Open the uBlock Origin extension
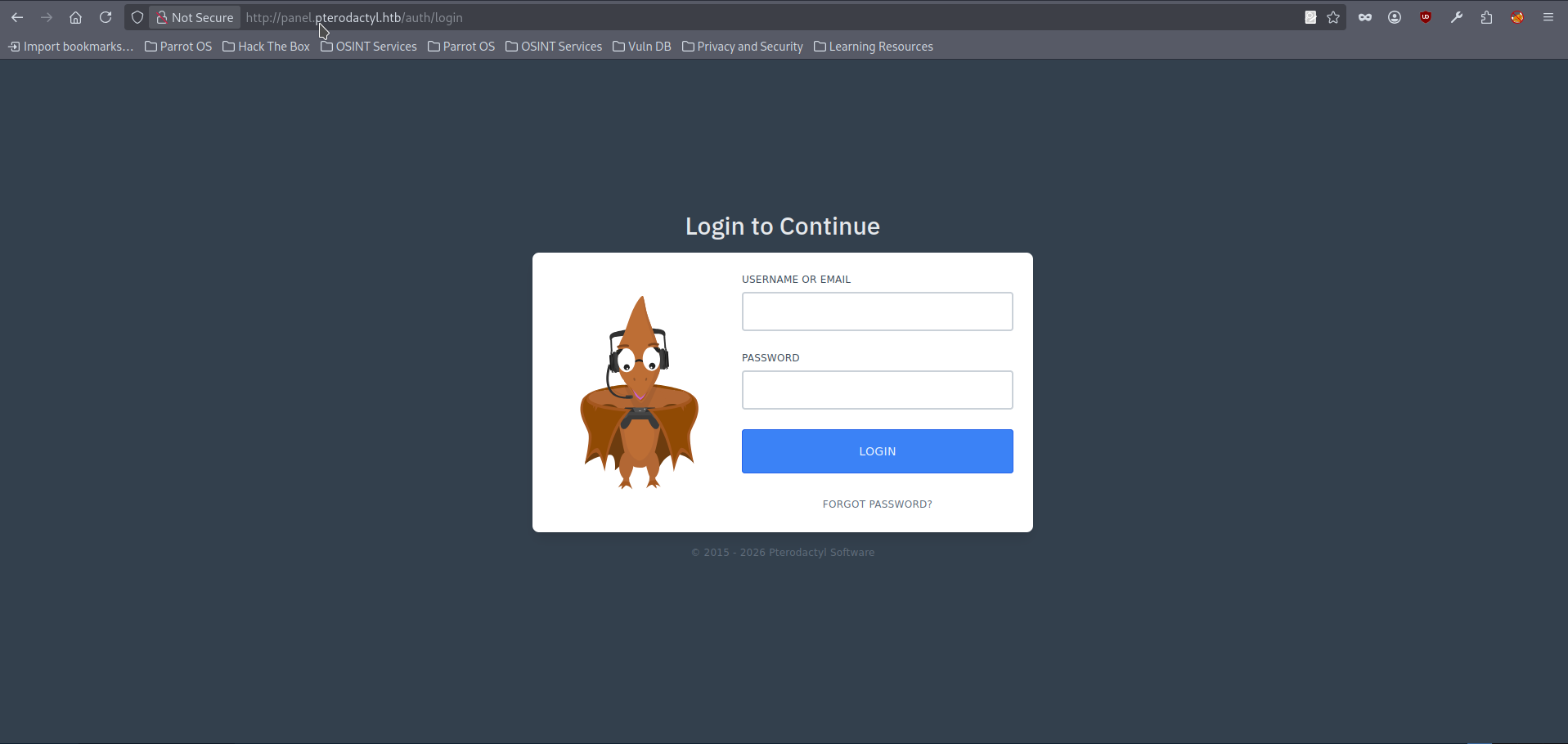This screenshot has width=1568, height=744. pos(1426,17)
